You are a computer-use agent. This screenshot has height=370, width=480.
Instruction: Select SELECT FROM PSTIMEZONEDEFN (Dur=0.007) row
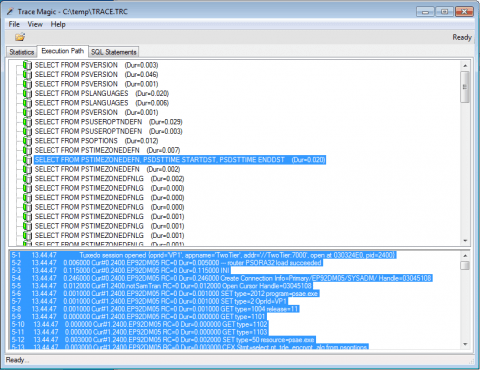coord(107,150)
